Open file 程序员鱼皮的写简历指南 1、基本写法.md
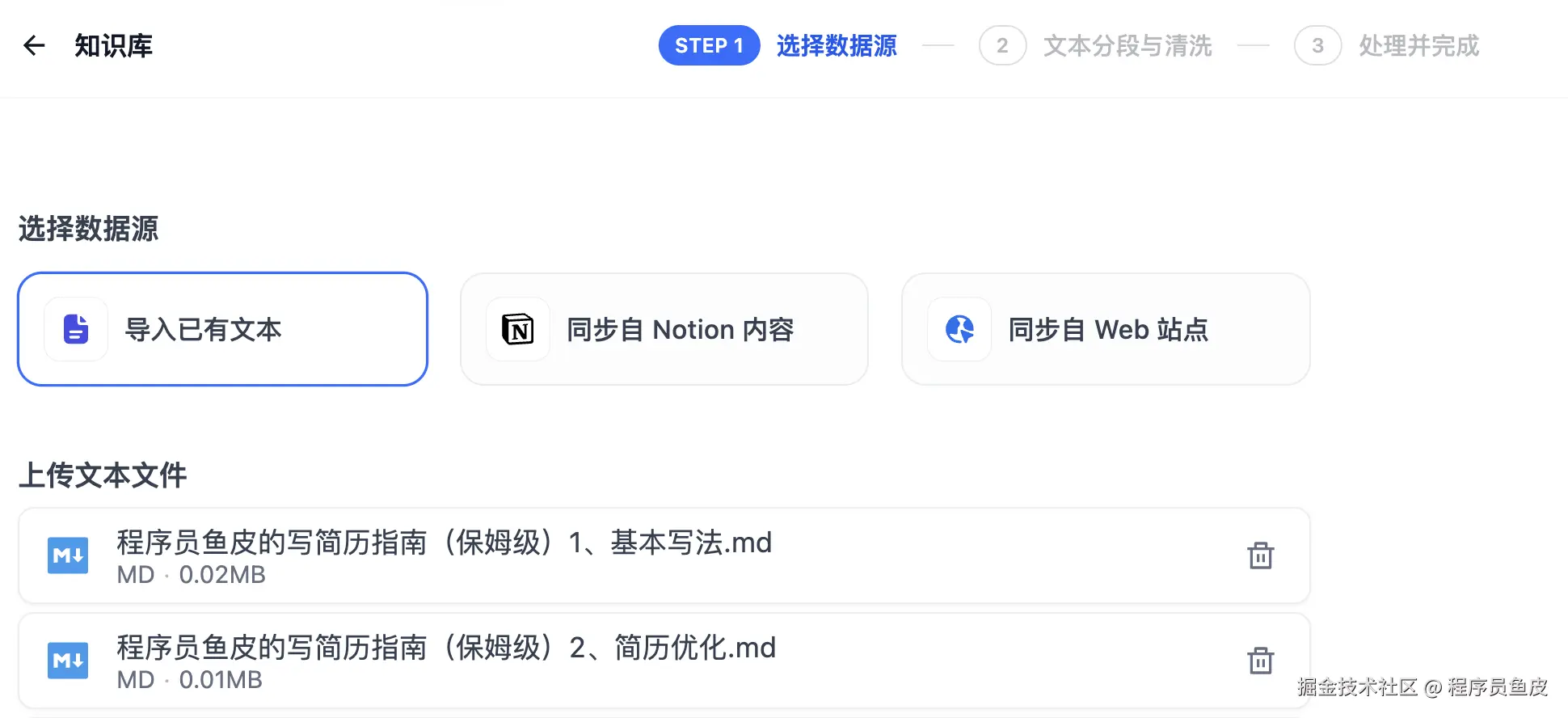 [445, 543]
